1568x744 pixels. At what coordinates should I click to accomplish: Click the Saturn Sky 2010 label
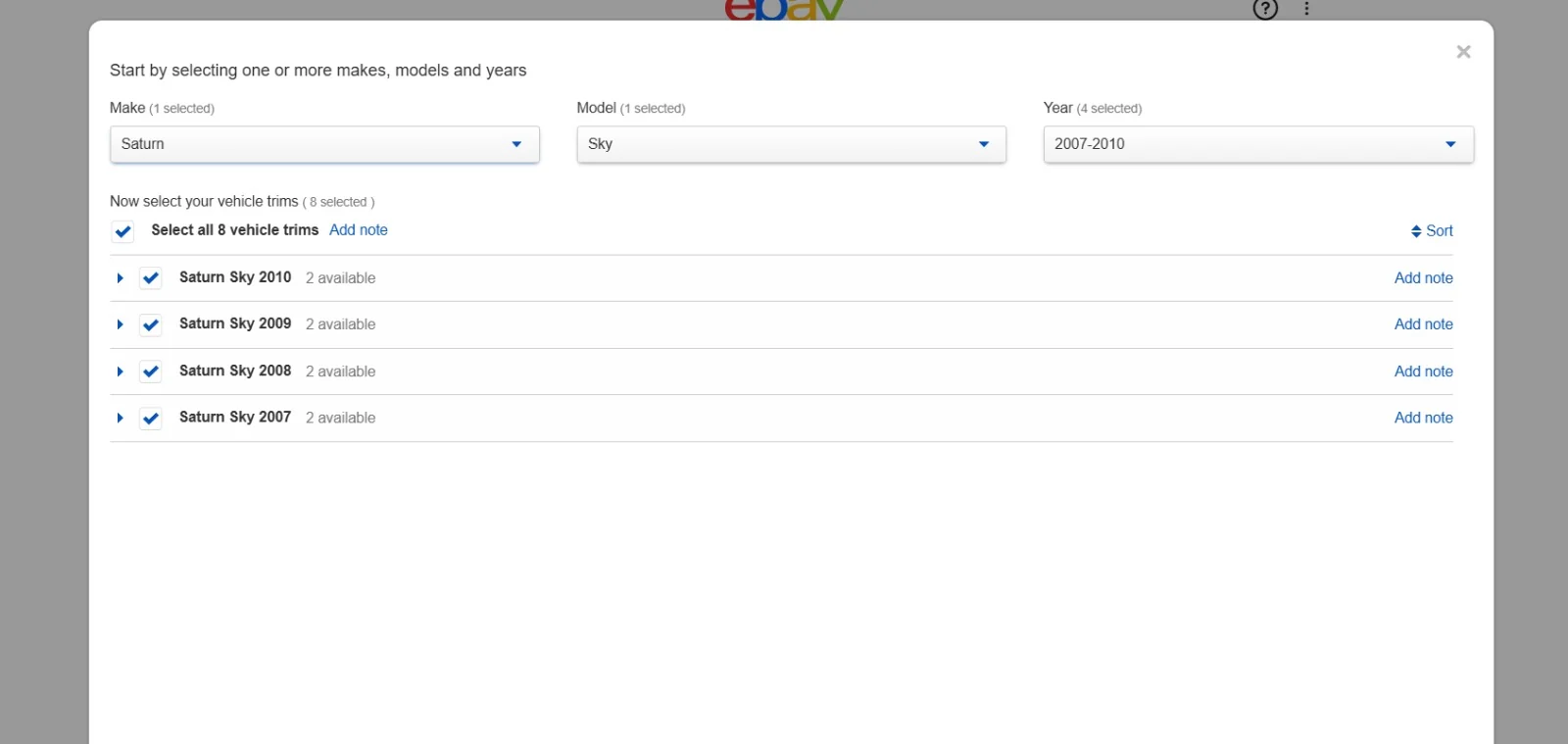235,277
